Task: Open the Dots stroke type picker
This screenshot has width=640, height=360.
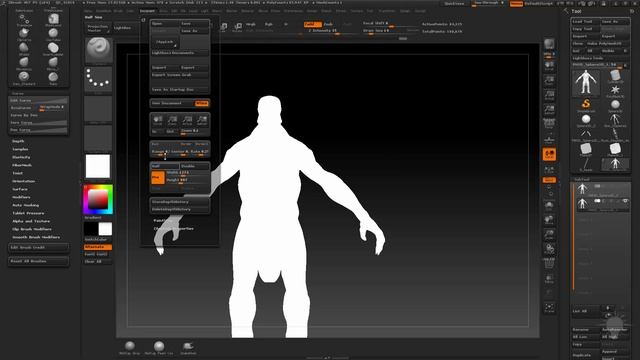Action: (x=98, y=78)
